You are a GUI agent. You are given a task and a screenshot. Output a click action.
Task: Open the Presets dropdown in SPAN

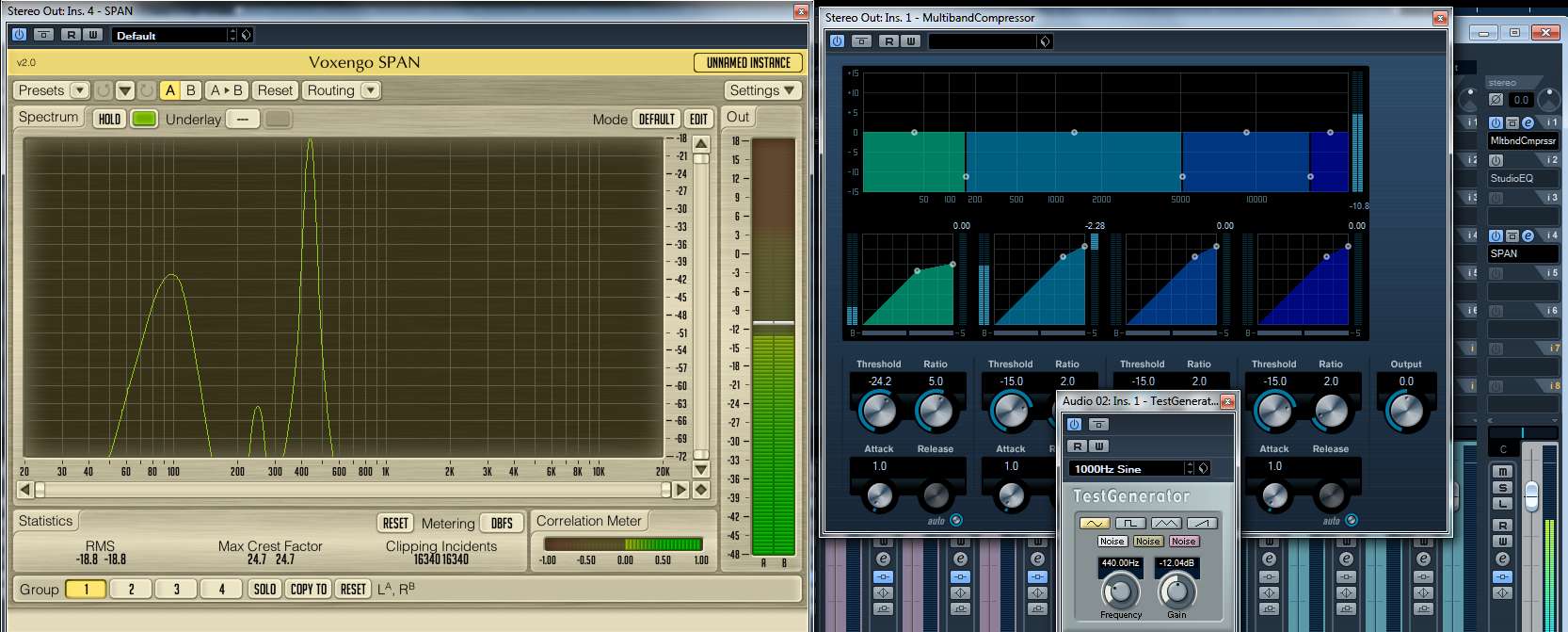click(x=53, y=90)
